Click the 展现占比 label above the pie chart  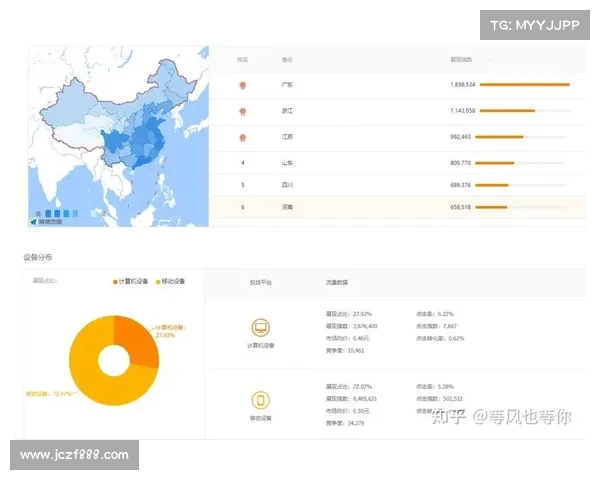coord(44,281)
